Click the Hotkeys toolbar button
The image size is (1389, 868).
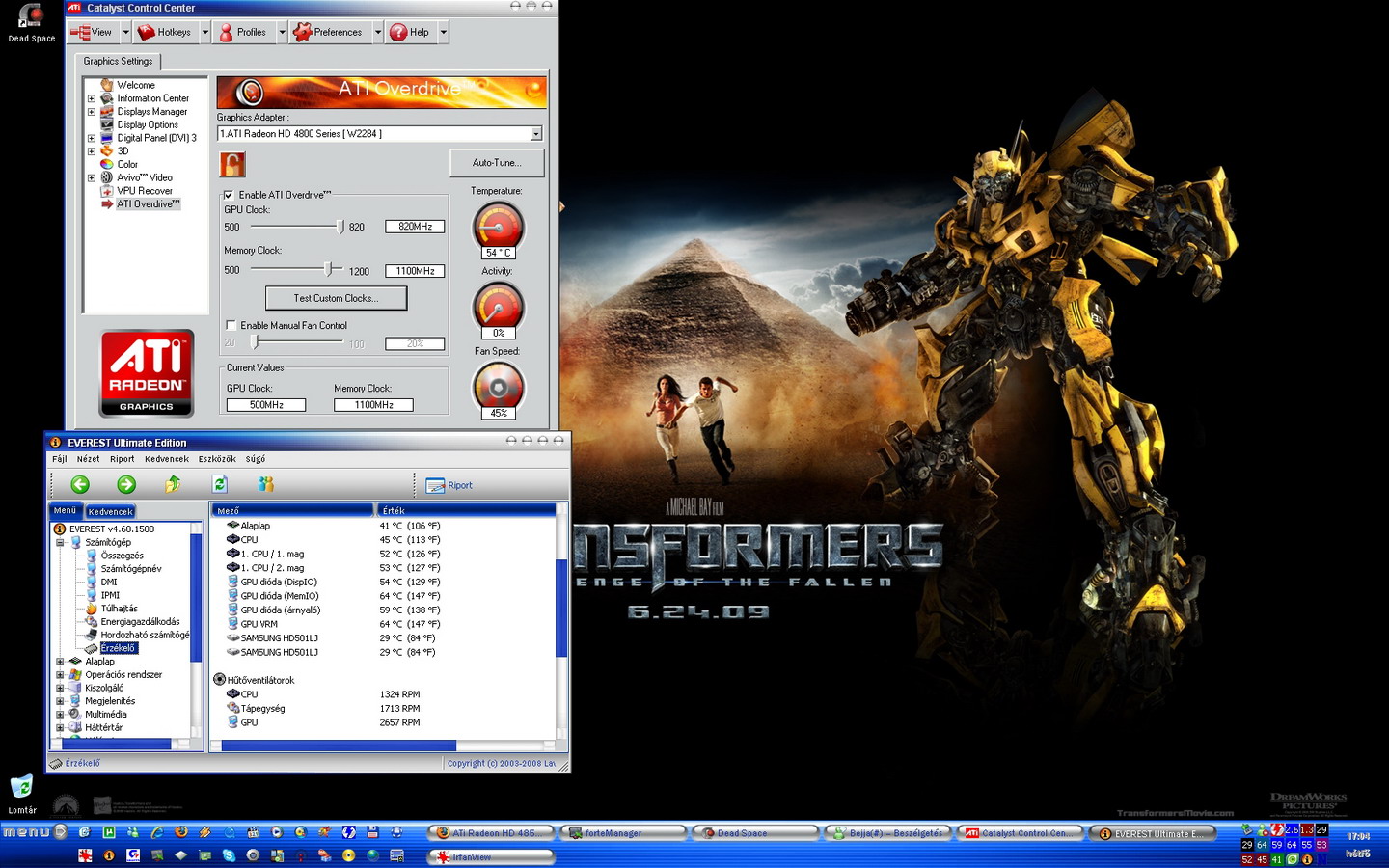pos(165,32)
